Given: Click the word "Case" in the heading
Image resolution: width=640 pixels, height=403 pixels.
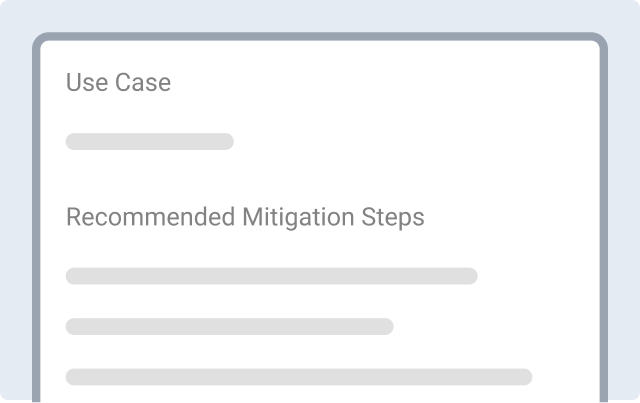Looking at the screenshot, I should click(x=143, y=82).
